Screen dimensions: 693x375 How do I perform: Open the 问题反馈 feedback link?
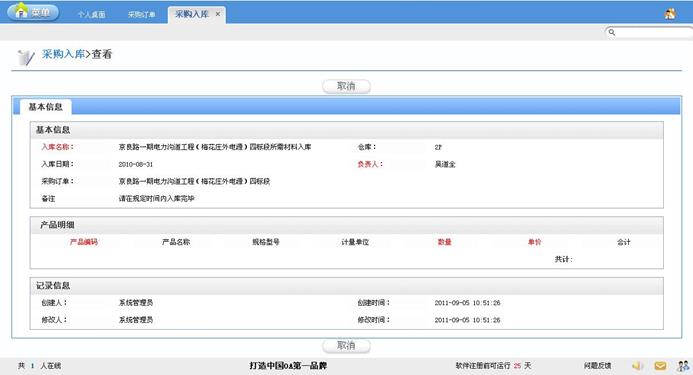597,366
